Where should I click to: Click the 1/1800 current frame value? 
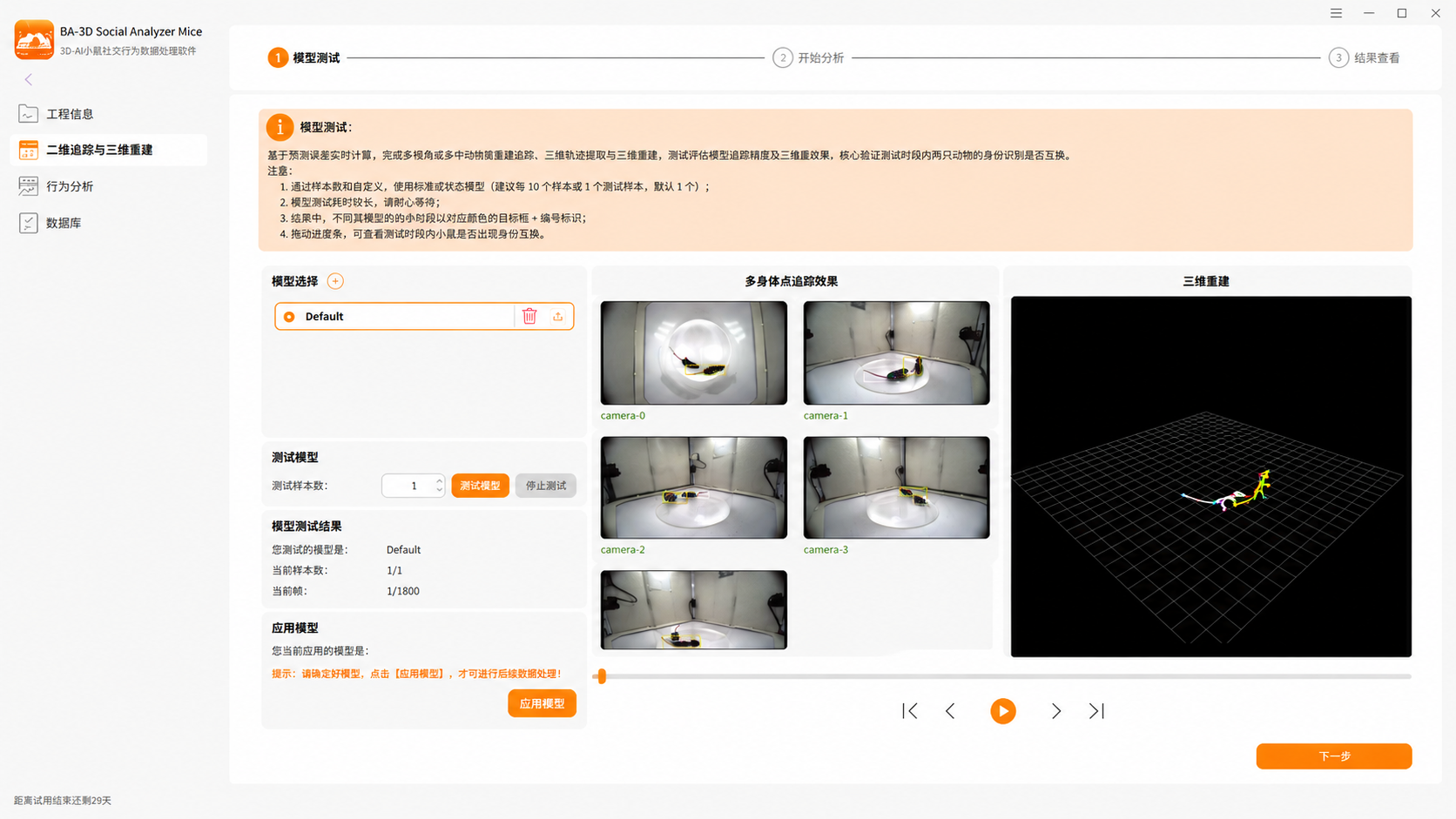403,591
